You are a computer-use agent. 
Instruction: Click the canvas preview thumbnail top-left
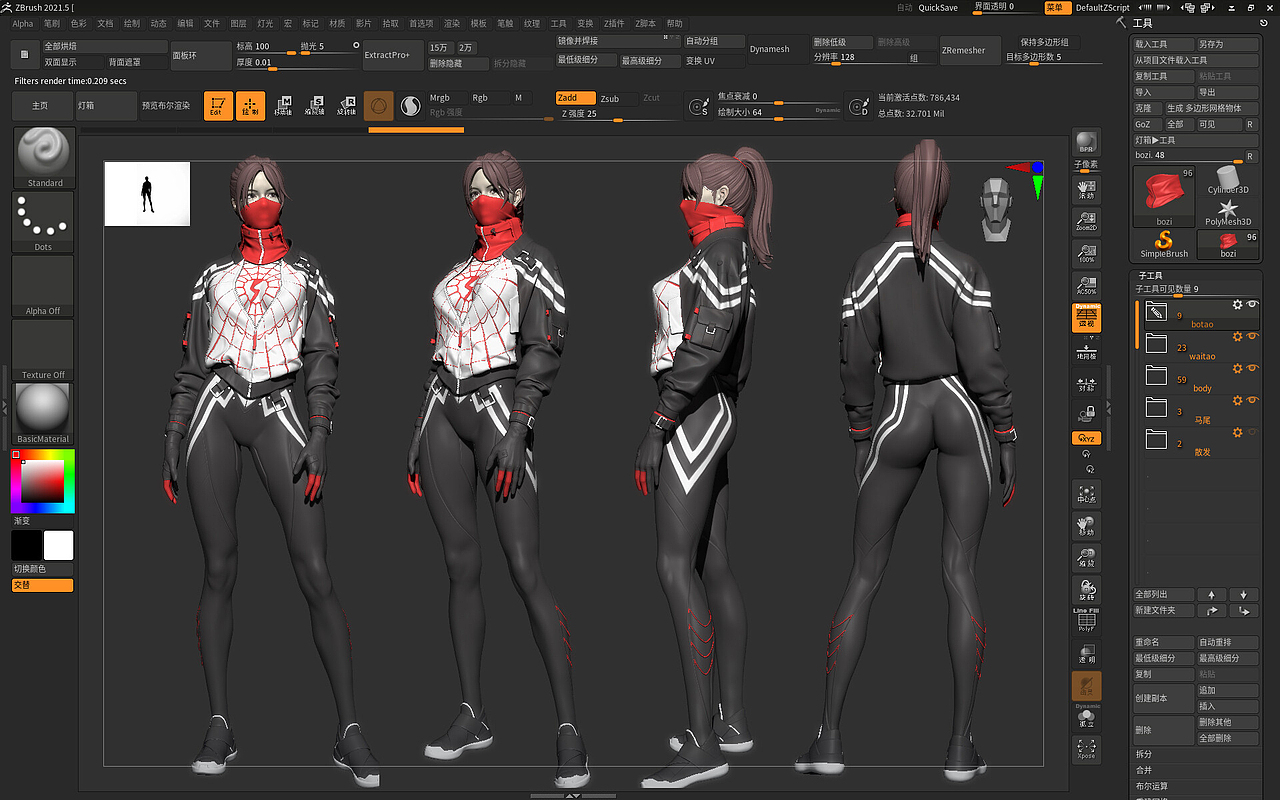[x=146, y=193]
